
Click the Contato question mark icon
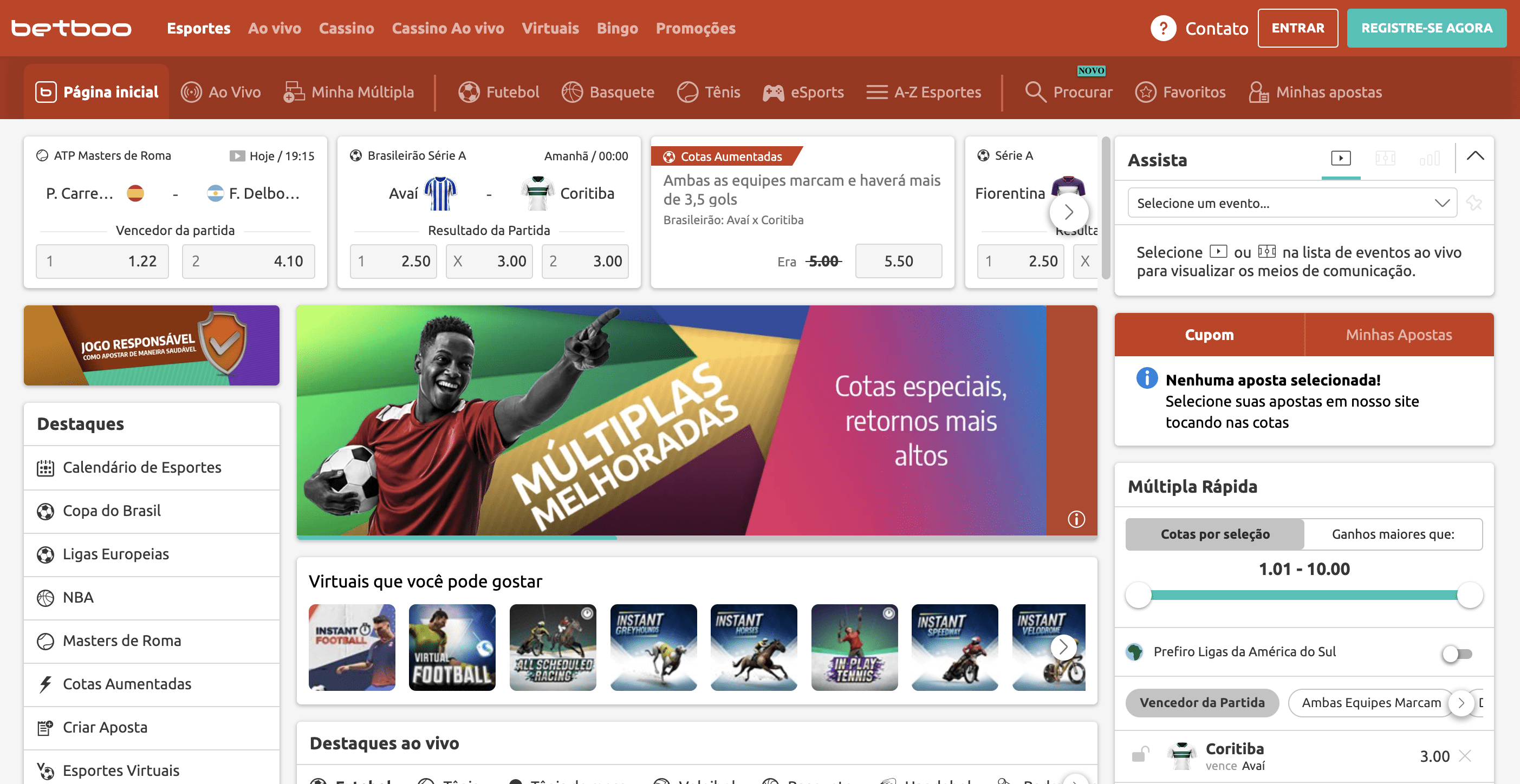(x=1163, y=28)
